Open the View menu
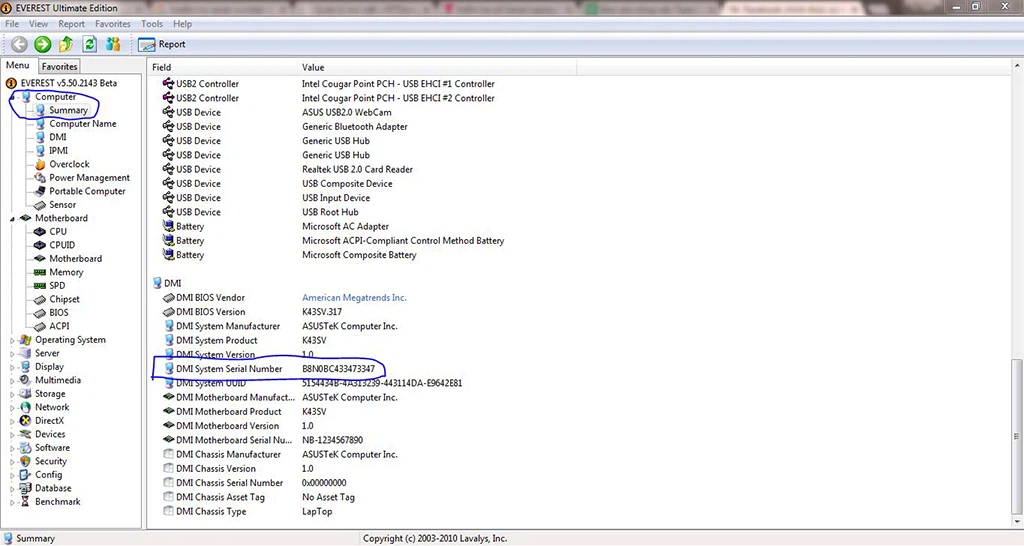Viewport: 1024px width, 546px height. click(x=39, y=24)
